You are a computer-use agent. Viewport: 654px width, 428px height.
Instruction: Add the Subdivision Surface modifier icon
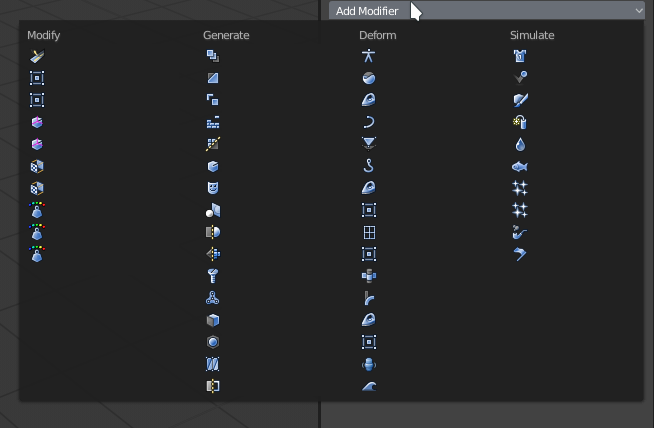coord(213,342)
